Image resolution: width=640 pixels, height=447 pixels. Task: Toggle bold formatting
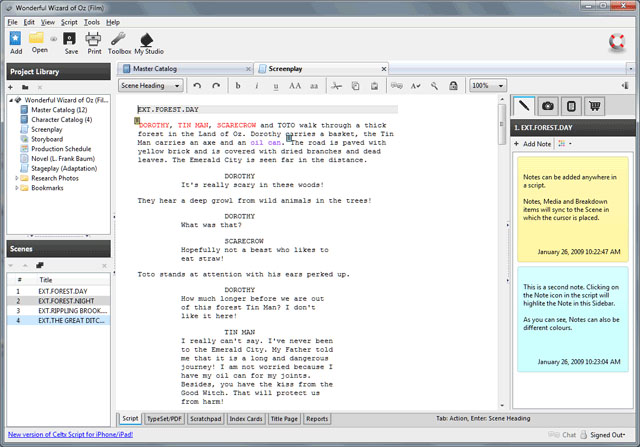tap(238, 86)
